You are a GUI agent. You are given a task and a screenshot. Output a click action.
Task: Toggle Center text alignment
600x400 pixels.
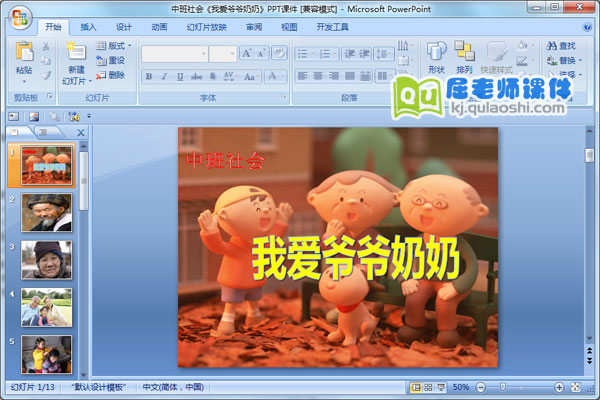(x=318, y=76)
